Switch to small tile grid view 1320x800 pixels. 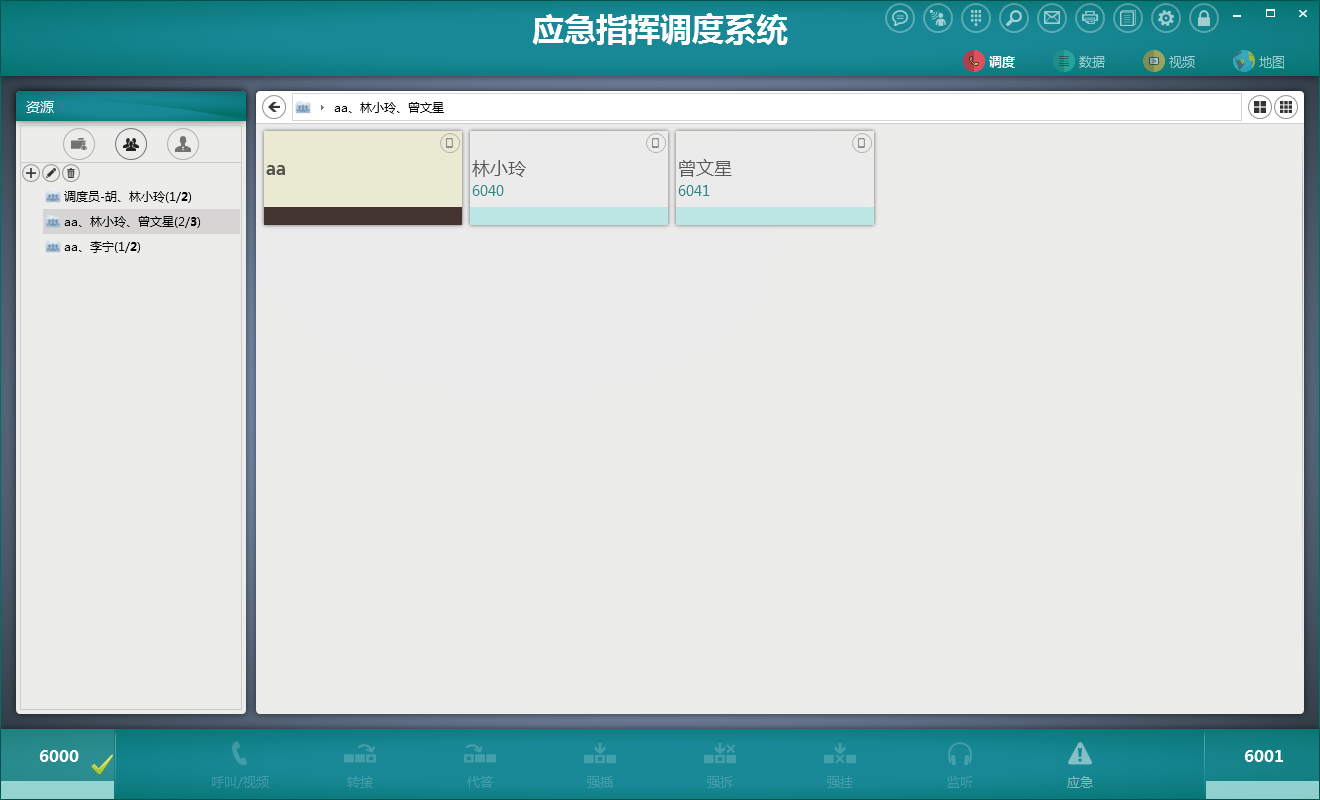1286,107
